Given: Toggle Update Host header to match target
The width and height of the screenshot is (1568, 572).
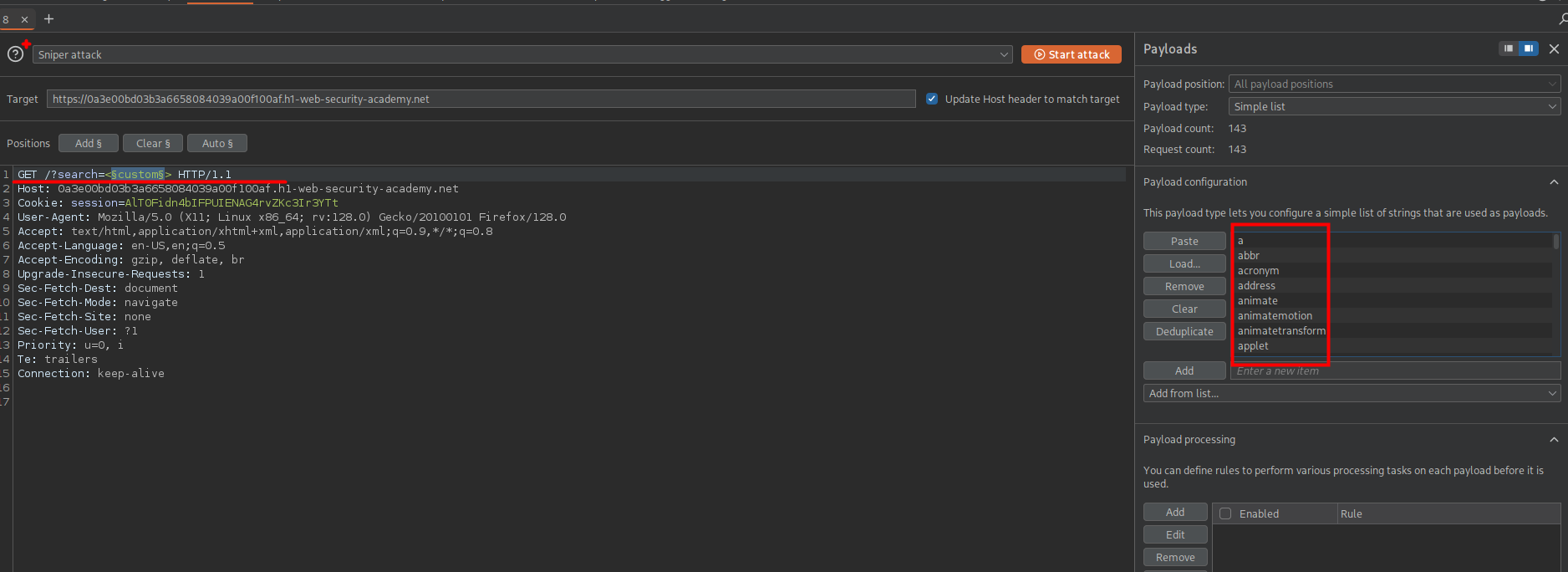Looking at the screenshot, I should [x=932, y=99].
